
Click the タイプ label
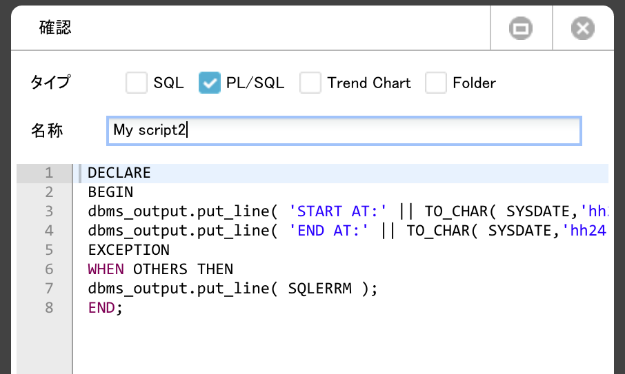pyautogui.click(x=51, y=82)
